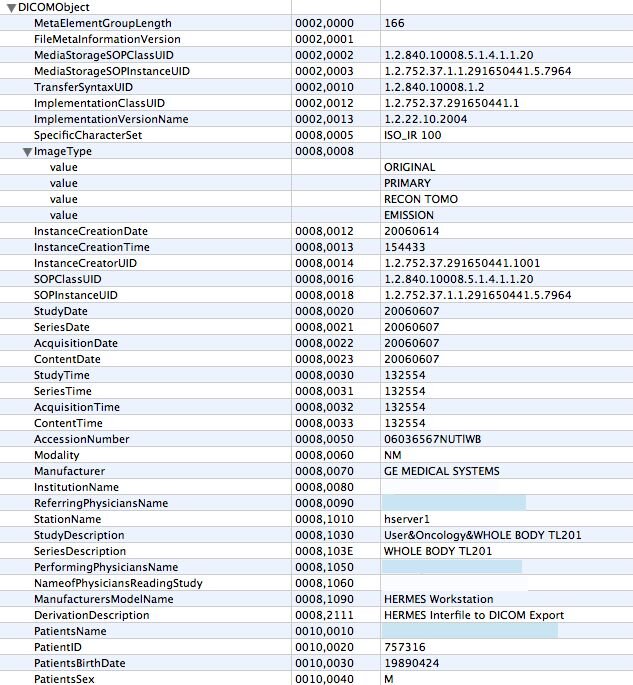
Task: Select the Modality attribute row
Action: click(316, 455)
